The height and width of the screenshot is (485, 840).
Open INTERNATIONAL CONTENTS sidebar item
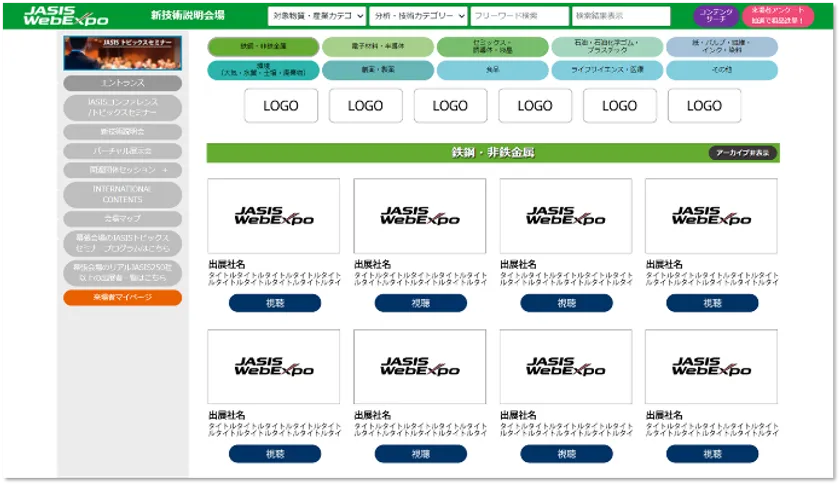(x=123, y=195)
